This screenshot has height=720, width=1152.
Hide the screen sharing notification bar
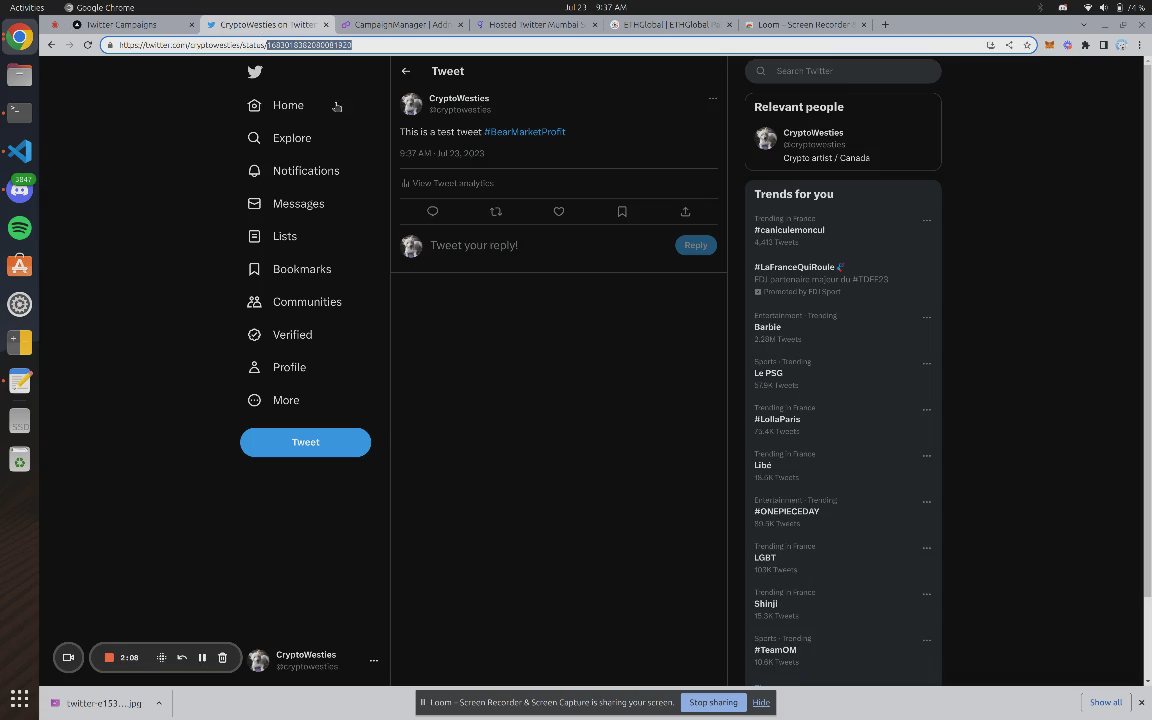(x=761, y=702)
